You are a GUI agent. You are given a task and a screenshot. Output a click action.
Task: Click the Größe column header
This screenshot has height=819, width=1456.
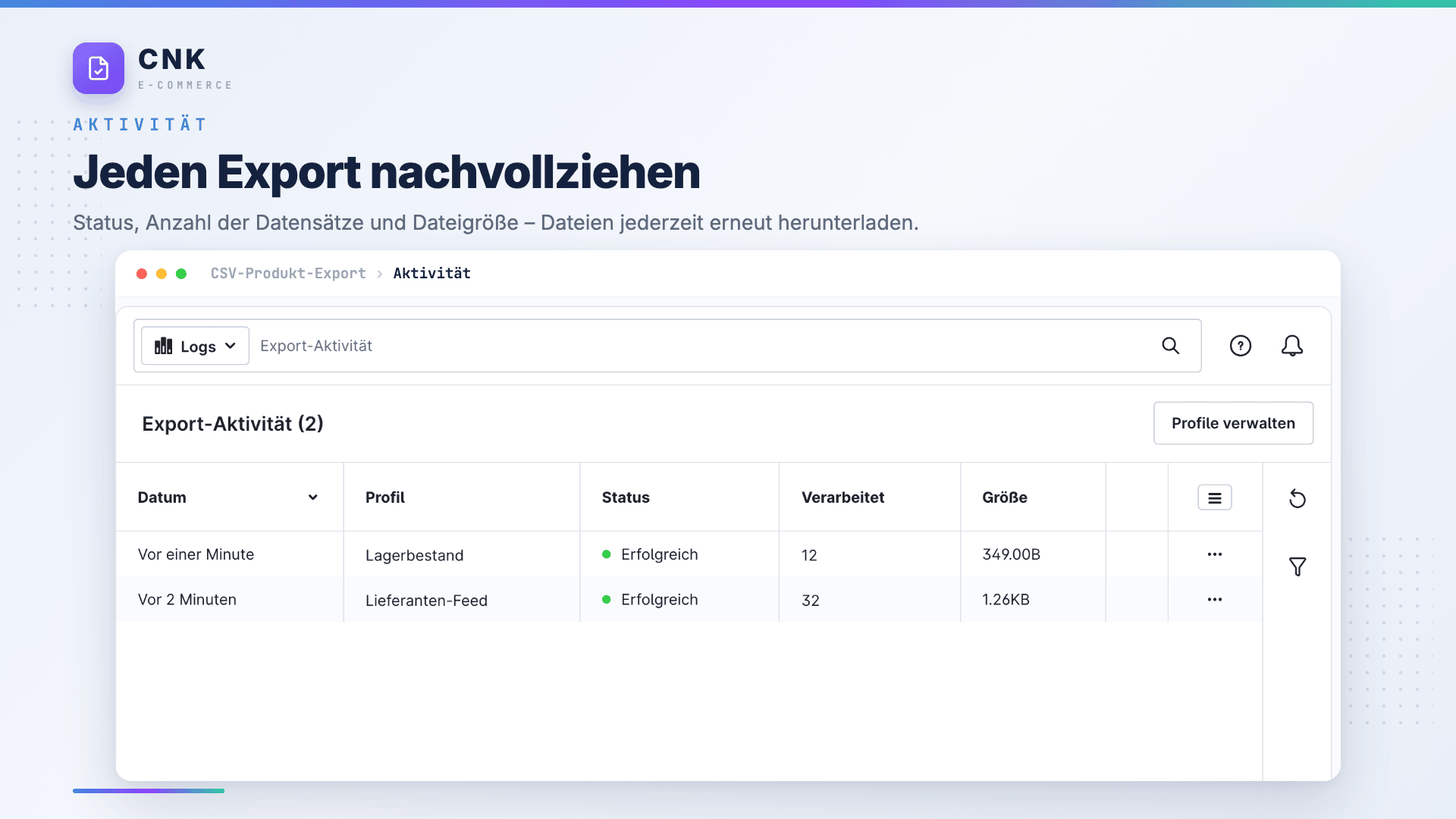coord(1005,497)
